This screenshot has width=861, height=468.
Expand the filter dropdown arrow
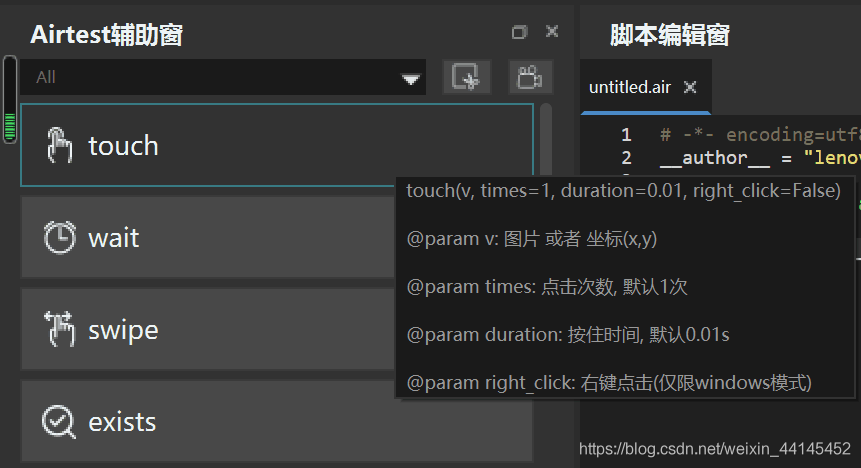pyautogui.click(x=411, y=79)
